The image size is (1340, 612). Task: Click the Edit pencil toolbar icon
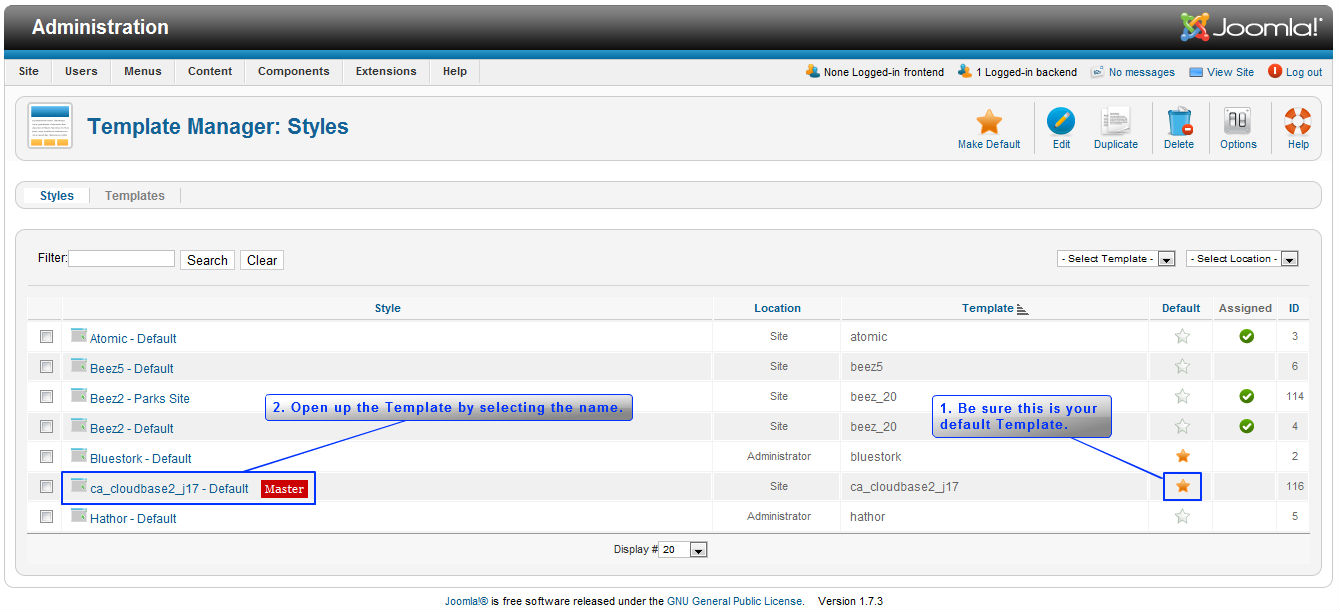(1061, 122)
